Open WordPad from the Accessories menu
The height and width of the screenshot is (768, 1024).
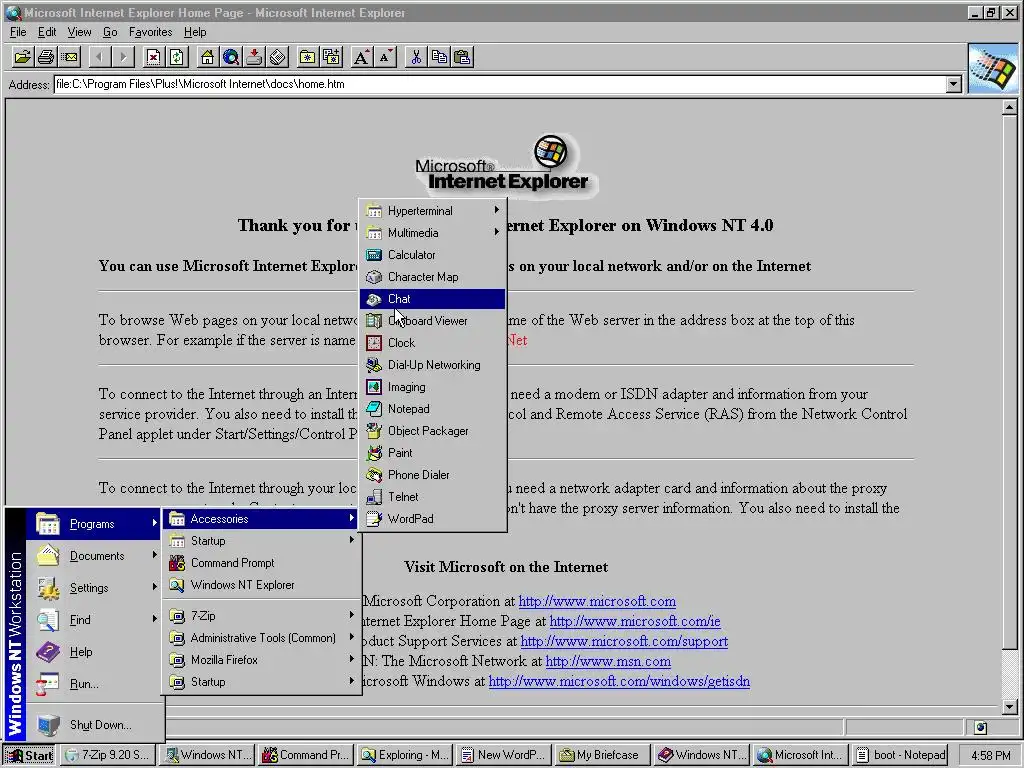432,519
